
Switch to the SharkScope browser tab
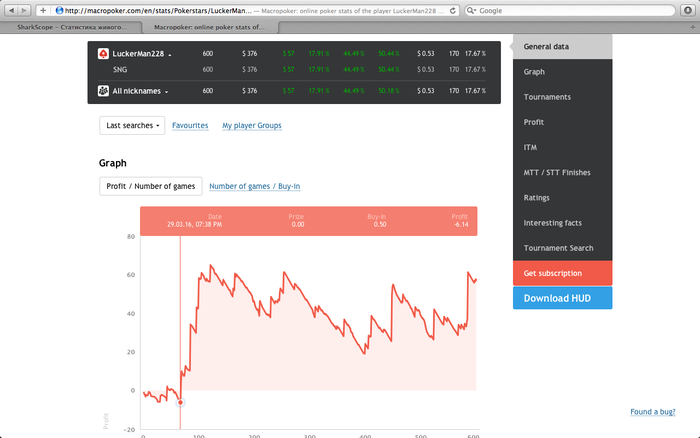(71, 27)
